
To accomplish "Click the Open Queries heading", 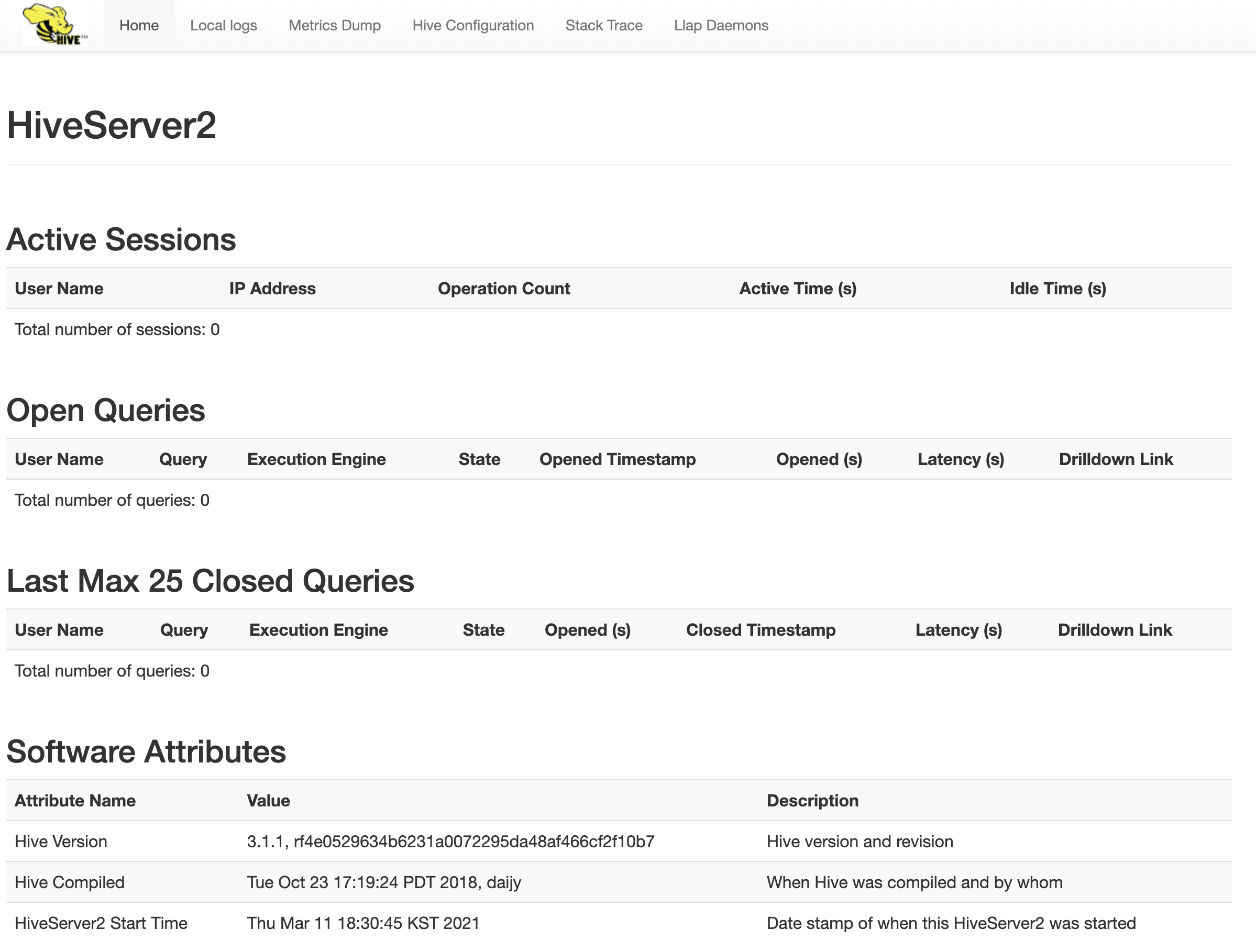I will pos(106,411).
